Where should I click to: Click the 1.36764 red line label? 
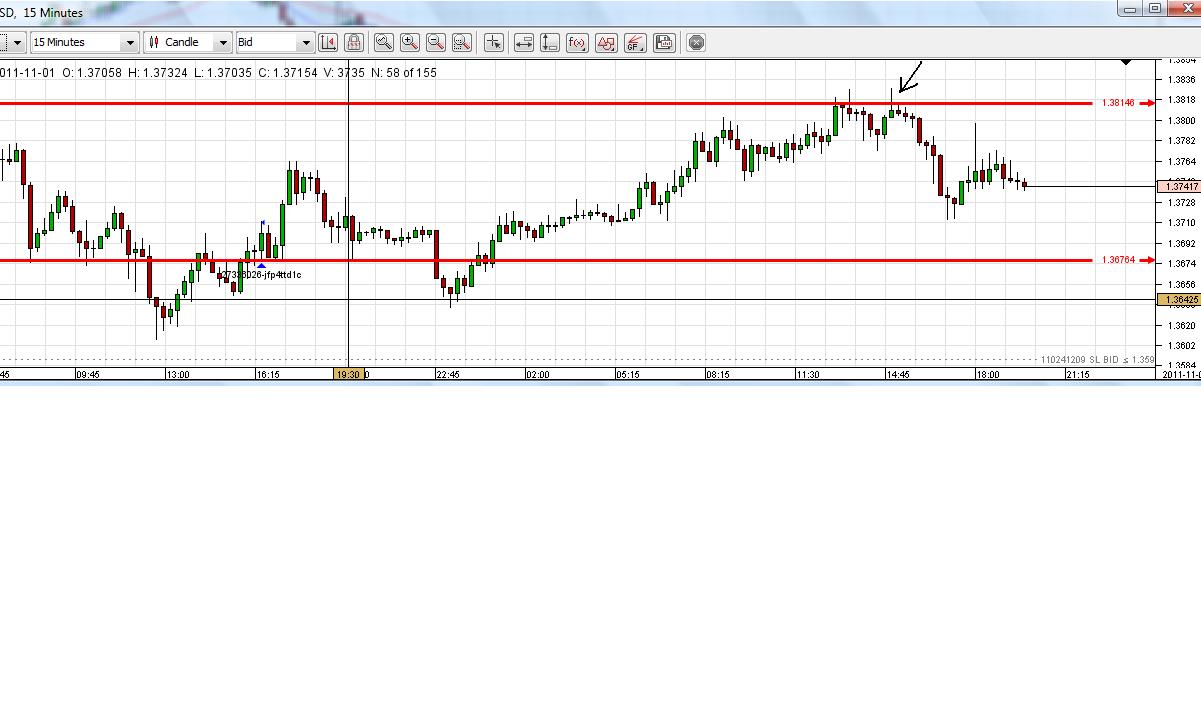coord(1118,260)
